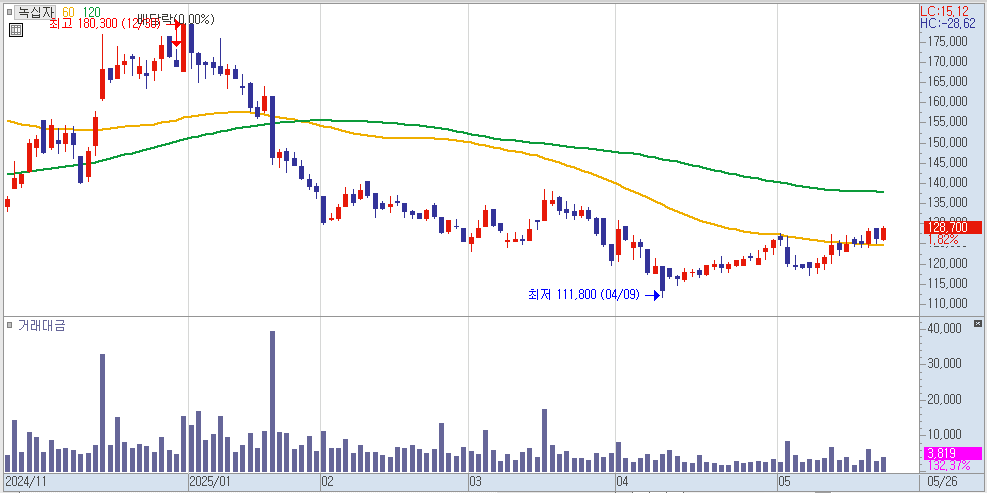This screenshot has width=987, height=493.
Task: Click the 135,000 price axis label
Action: [948, 203]
